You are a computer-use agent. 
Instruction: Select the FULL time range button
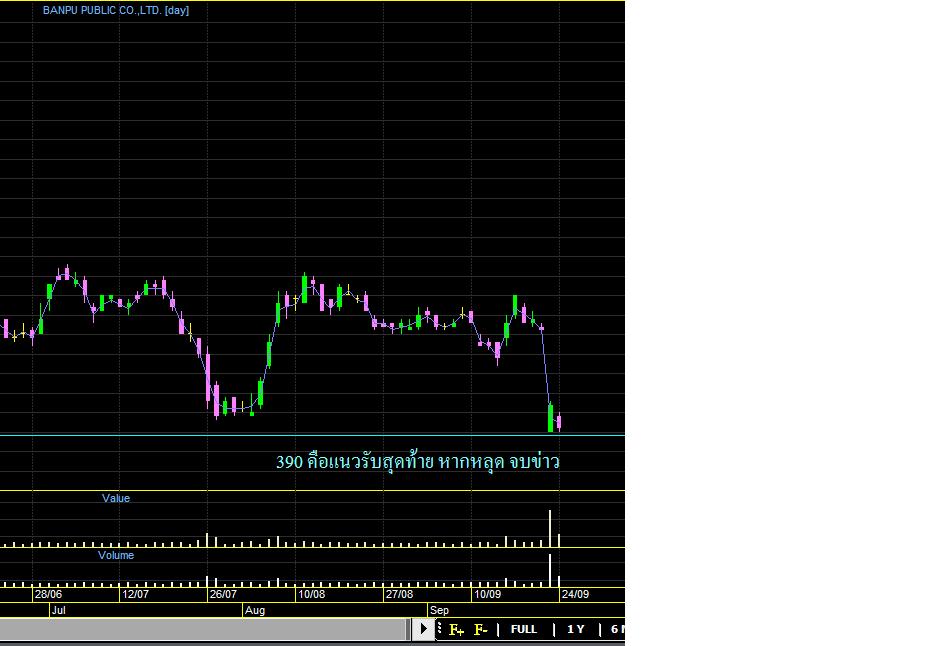523,629
